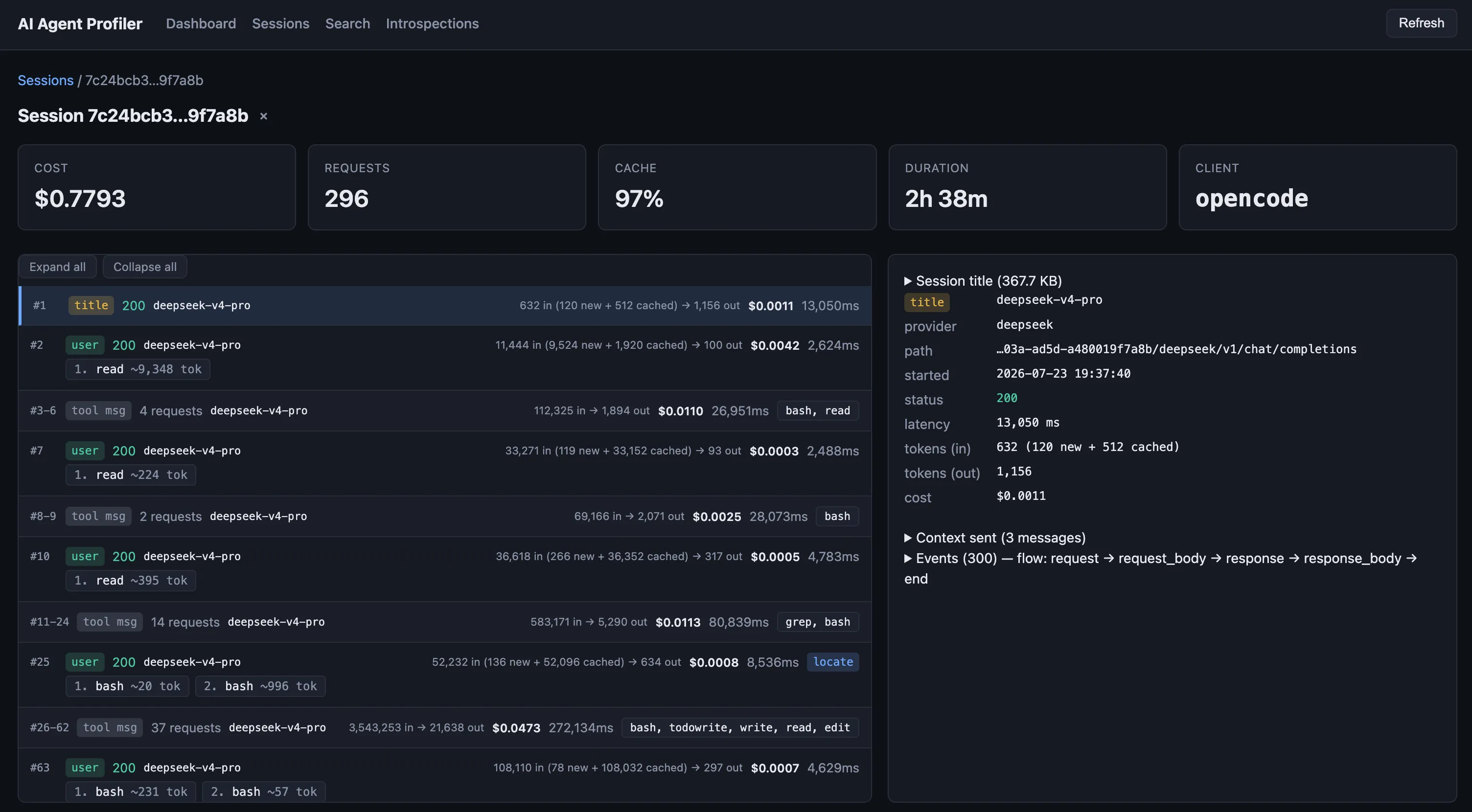Open tool call 'bash ~57 tok'

(x=264, y=791)
